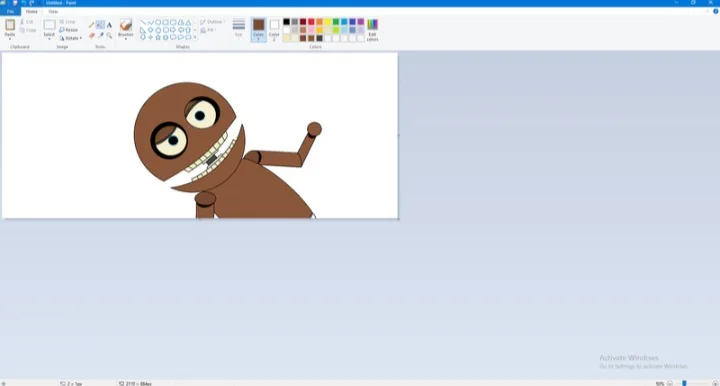Open Edit colors dialog
Image resolution: width=720 pixels, height=386 pixels.
(x=372, y=30)
